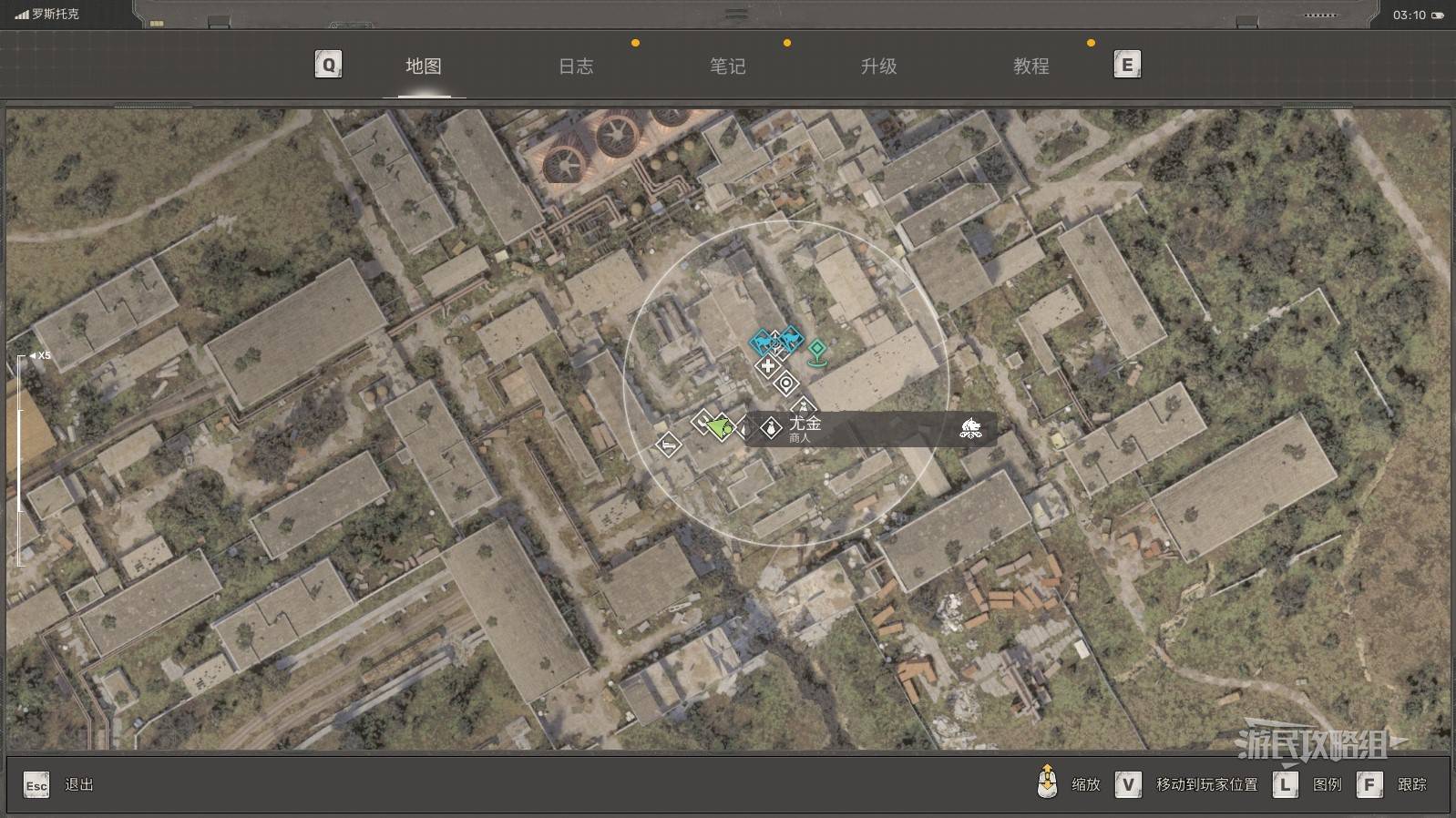Click the trader sack icon beside 尤金
This screenshot has height=818, width=1456.
pyautogui.click(x=771, y=428)
